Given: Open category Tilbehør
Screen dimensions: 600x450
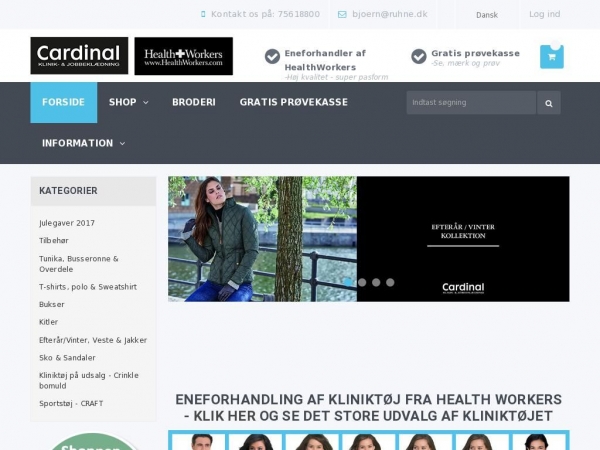Looking at the screenshot, I should [54, 241].
